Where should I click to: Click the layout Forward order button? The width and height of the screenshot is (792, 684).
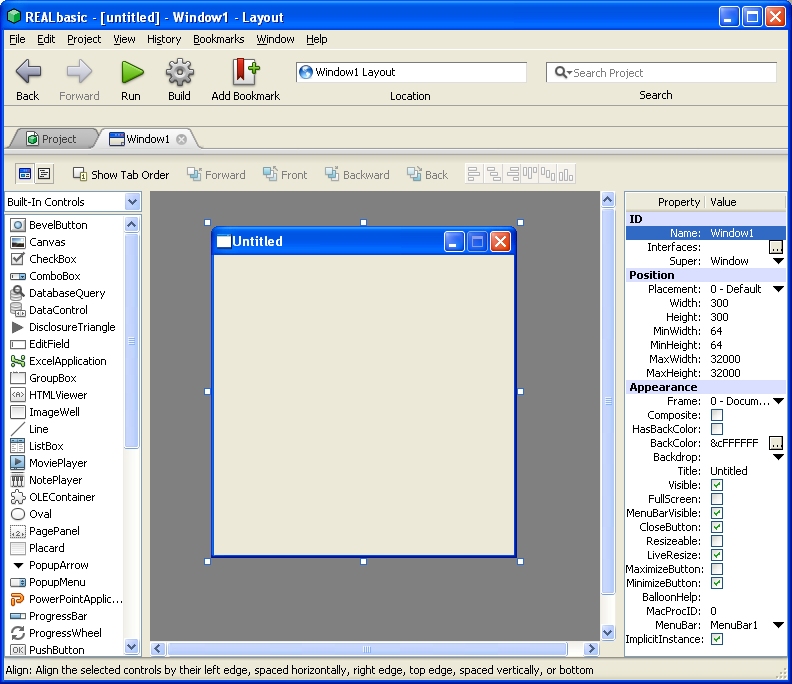[x=216, y=175]
